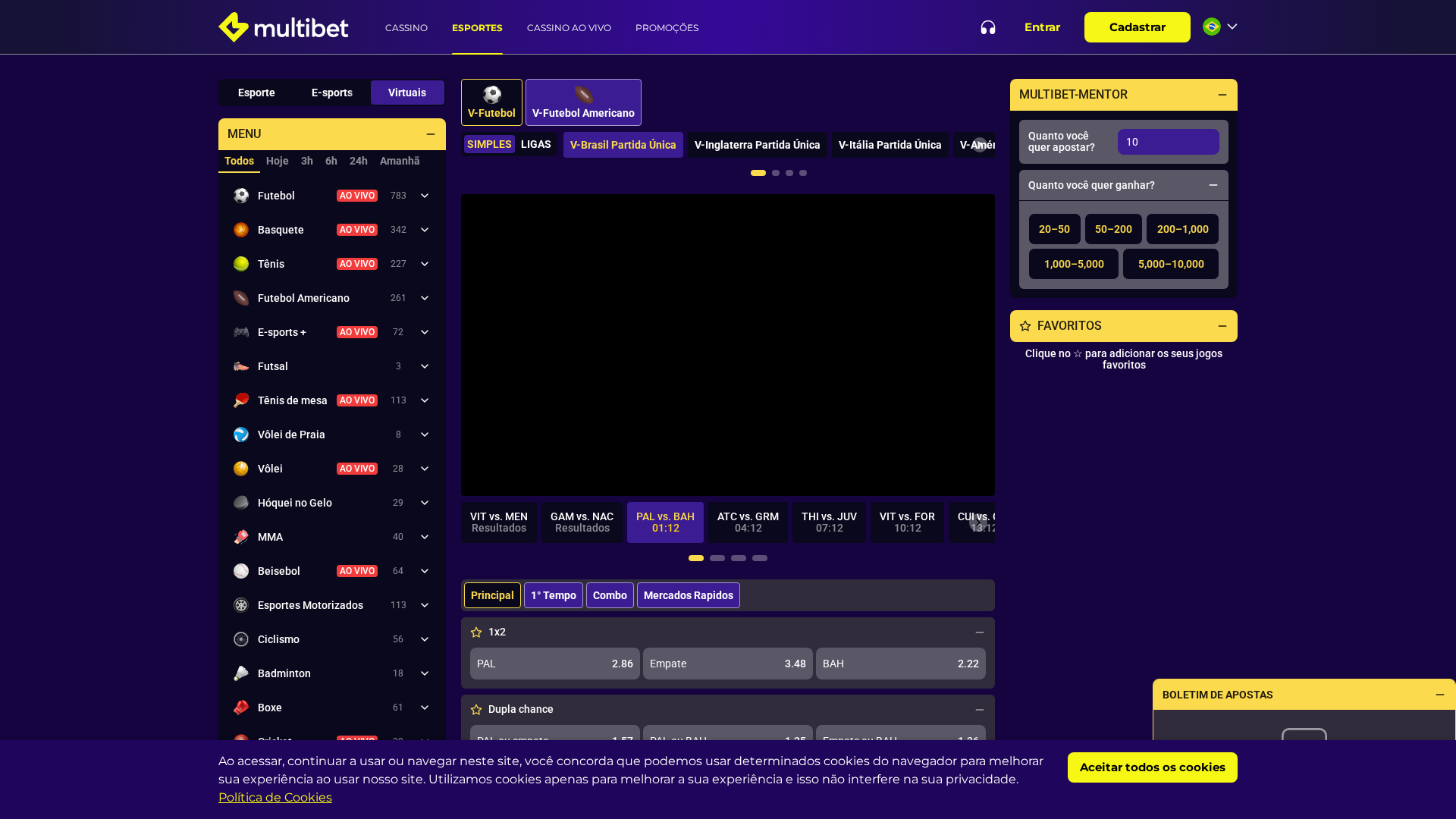Open Política de Cookies link
Viewport: 1456px width, 819px height.
(x=275, y=798)
